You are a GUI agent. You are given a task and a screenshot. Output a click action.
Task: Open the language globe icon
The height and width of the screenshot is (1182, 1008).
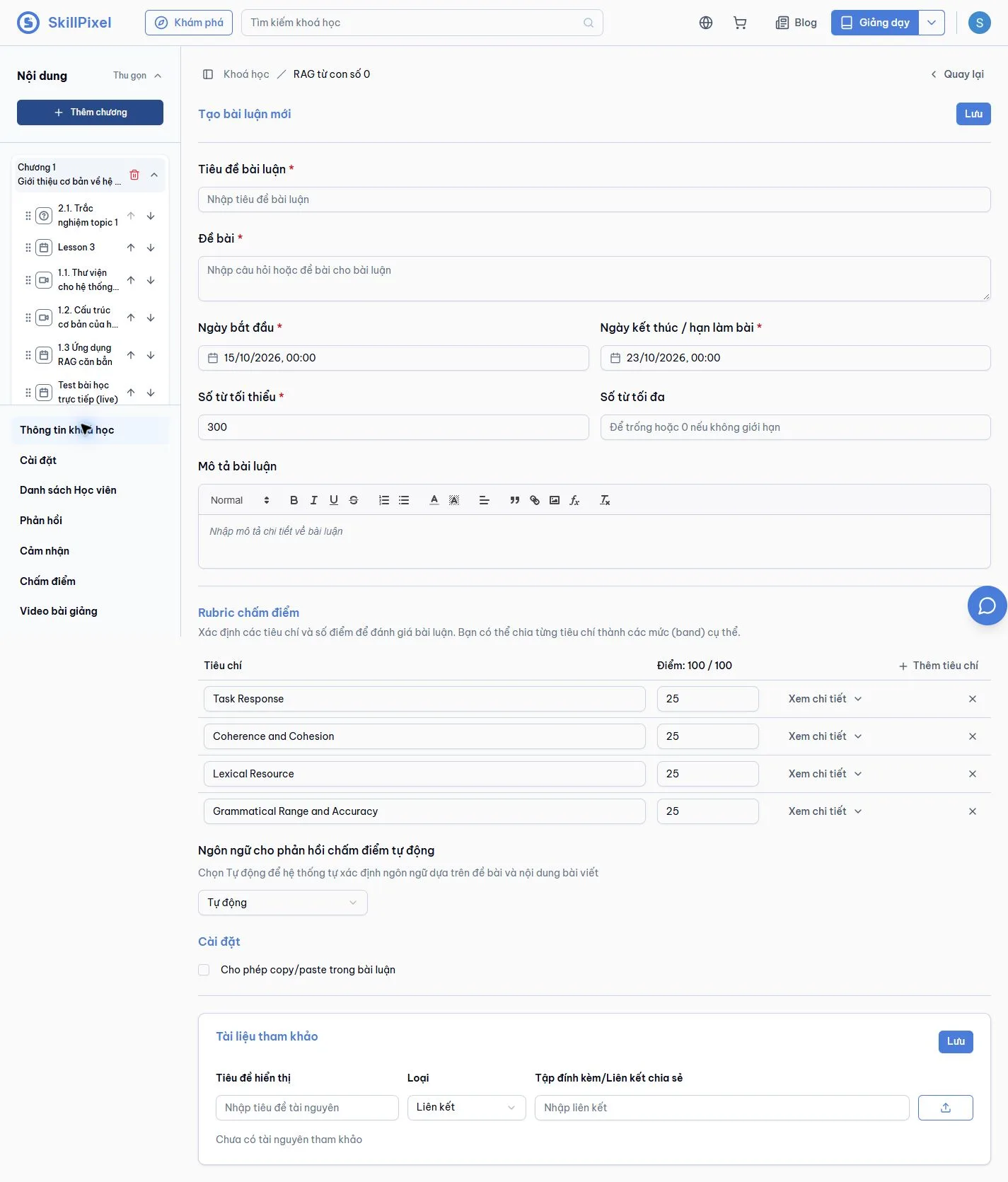[705, 23]
